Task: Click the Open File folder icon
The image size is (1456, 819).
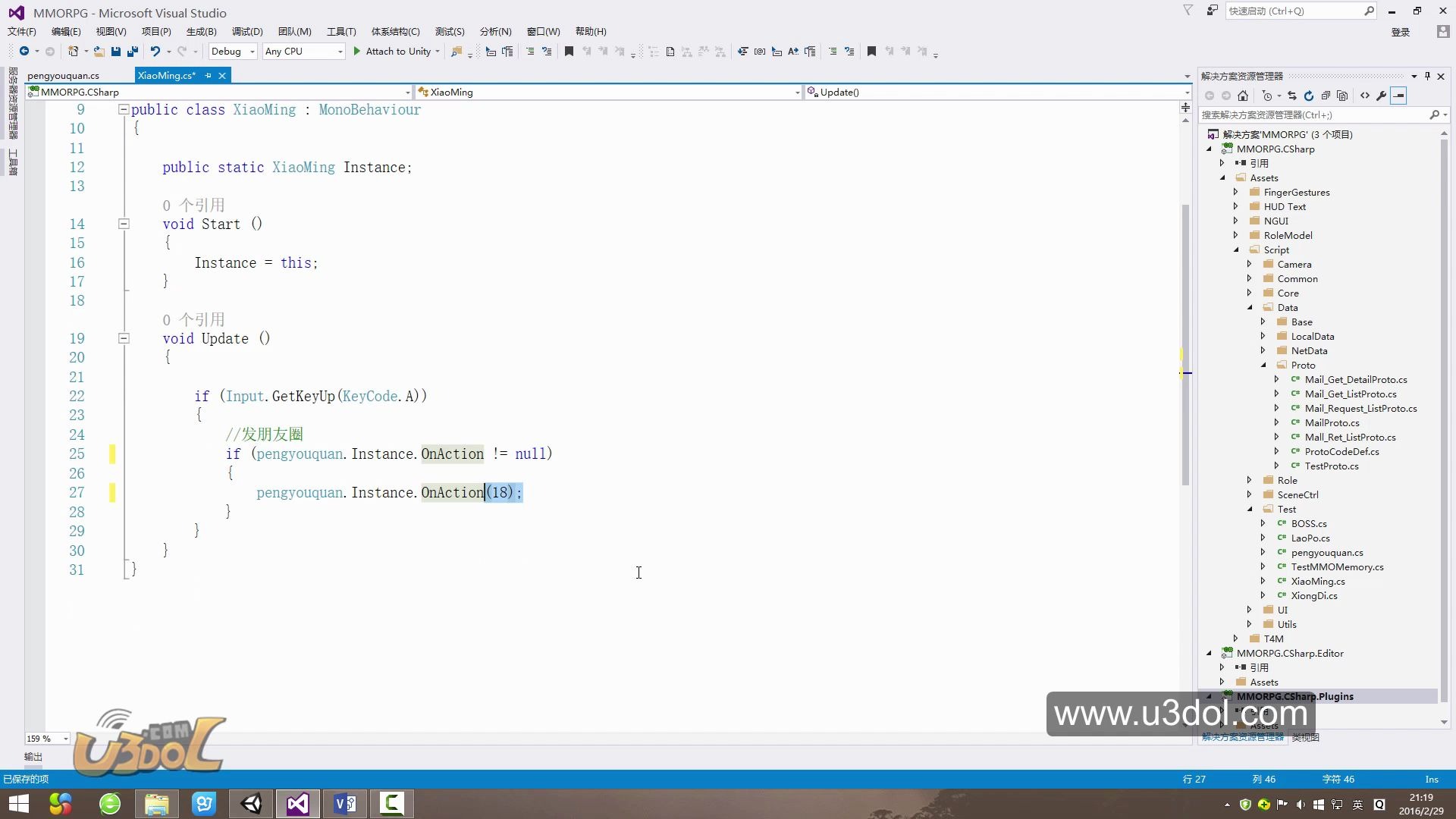Action: [x=99, y=52]
